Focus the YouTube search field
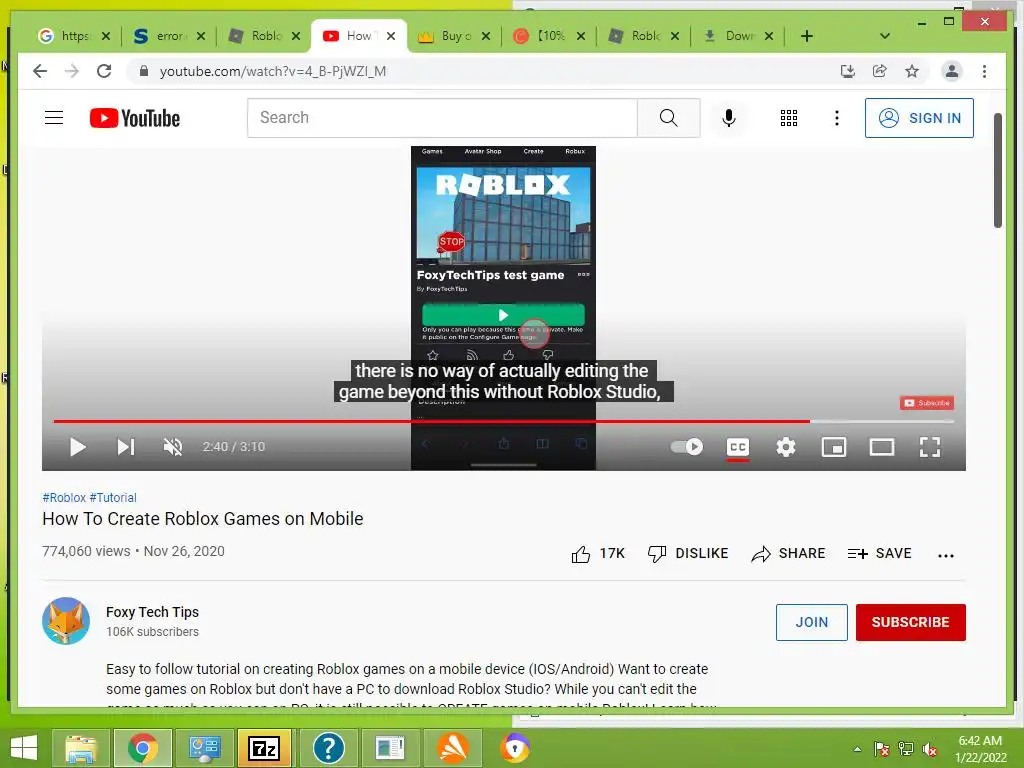1024x768 pixels. tap(442, 118)
